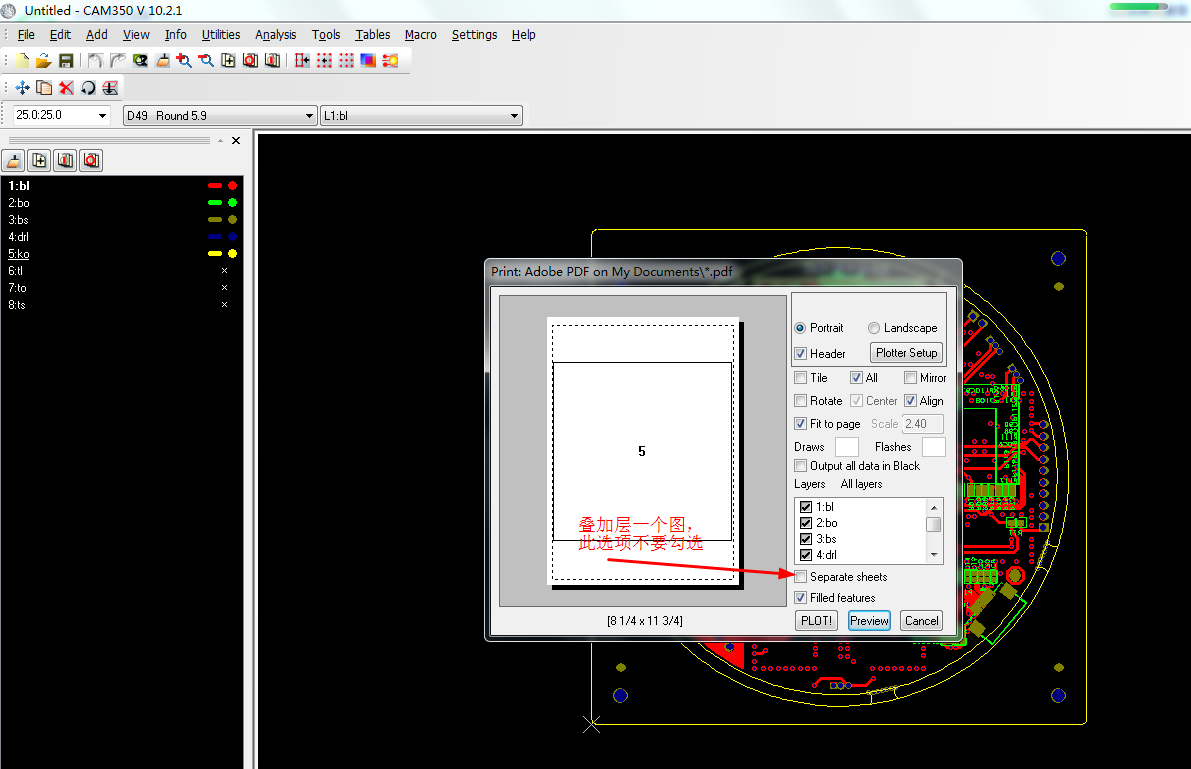Screen dimensions: 1191x769
Task: Toggle the red dot grid visibility icon
Action: tap(346, 61)
